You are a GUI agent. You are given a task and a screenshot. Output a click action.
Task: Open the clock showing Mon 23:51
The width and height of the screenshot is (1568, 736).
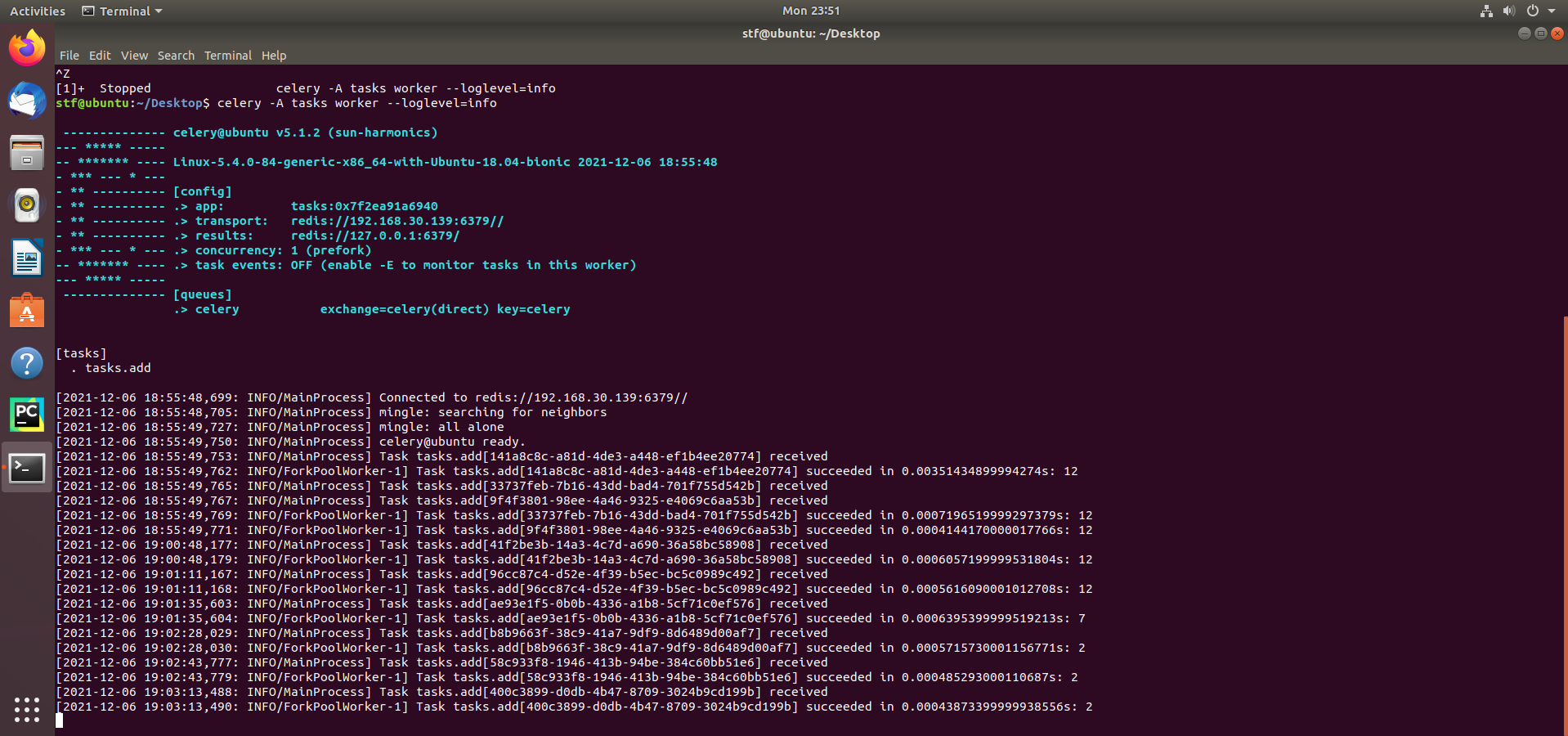pos(811,11)
